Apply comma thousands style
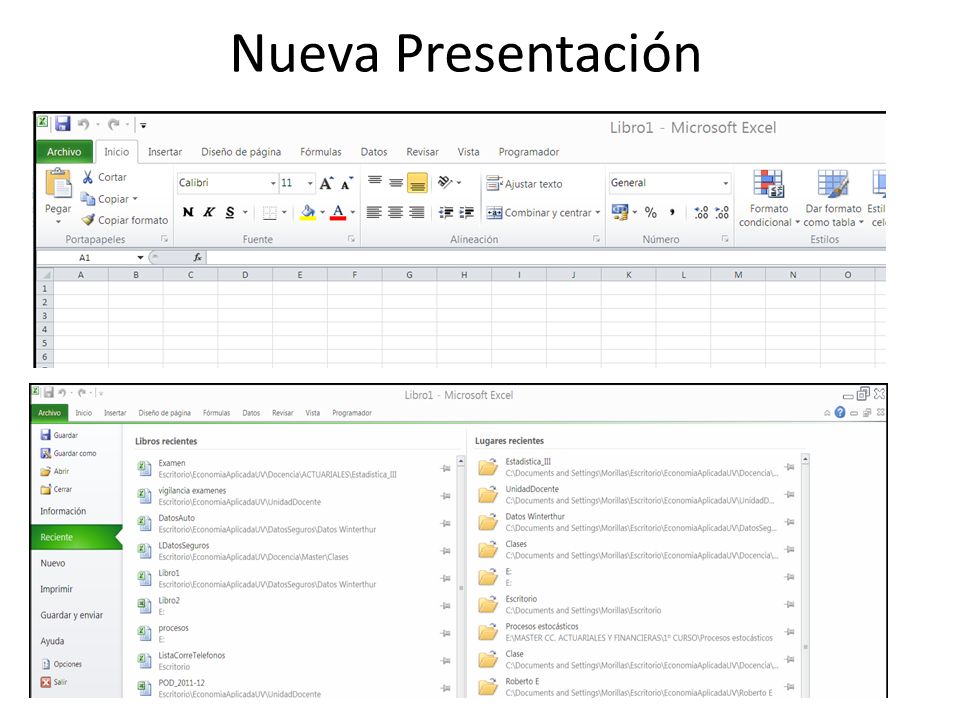 (672, 212)
